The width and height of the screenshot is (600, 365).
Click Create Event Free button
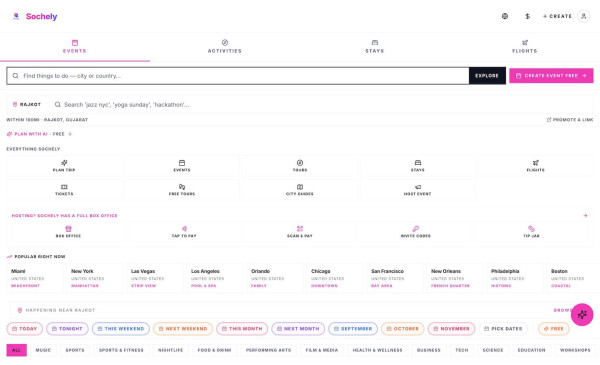coord(551,76)
